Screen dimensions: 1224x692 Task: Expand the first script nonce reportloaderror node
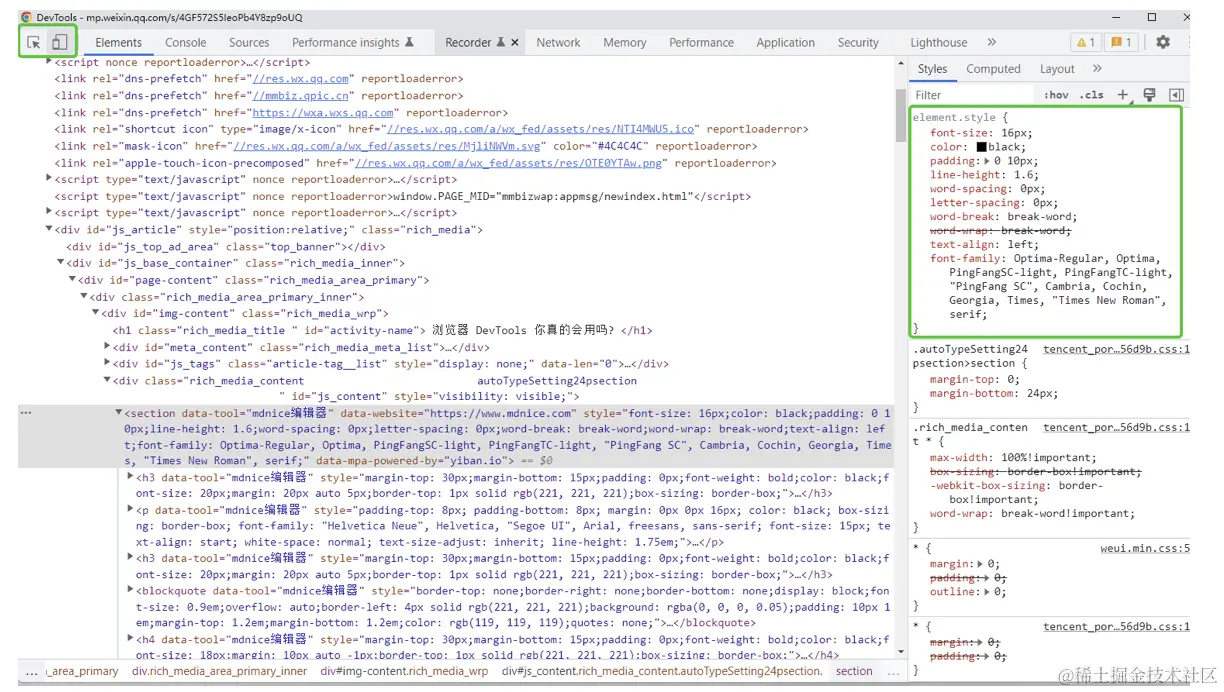49,62
